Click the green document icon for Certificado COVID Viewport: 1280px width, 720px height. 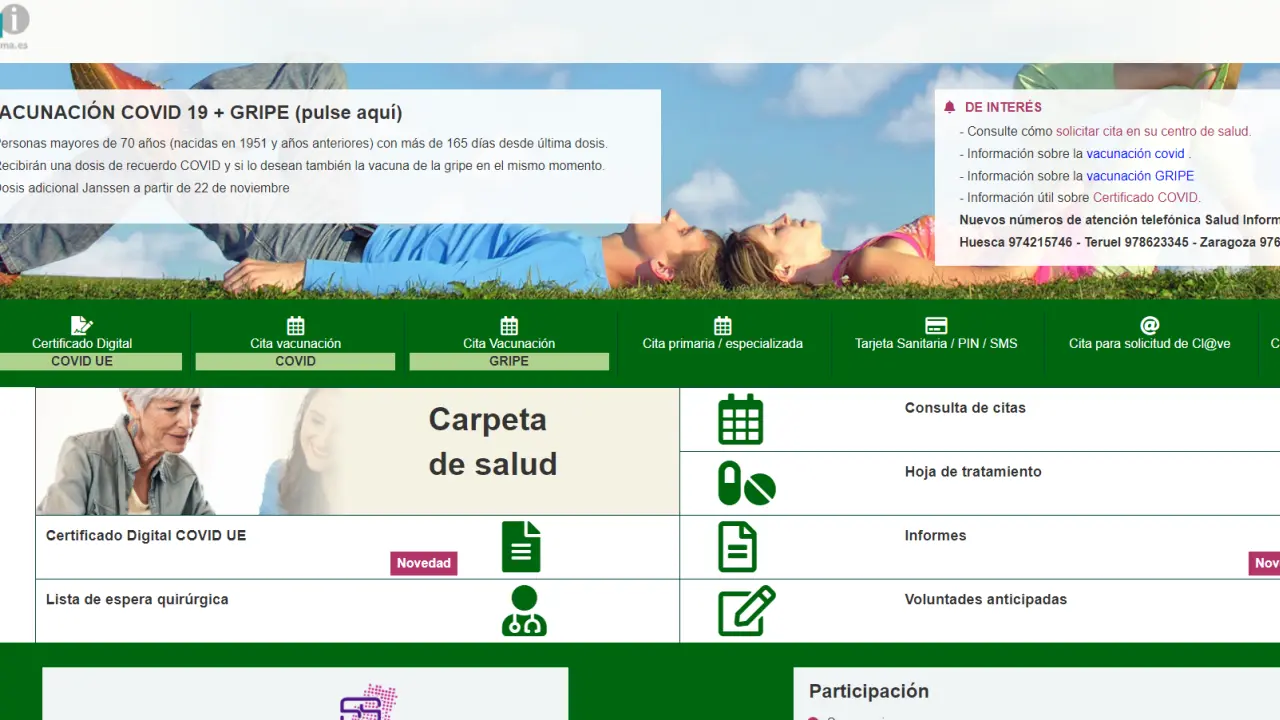point(521,547)
